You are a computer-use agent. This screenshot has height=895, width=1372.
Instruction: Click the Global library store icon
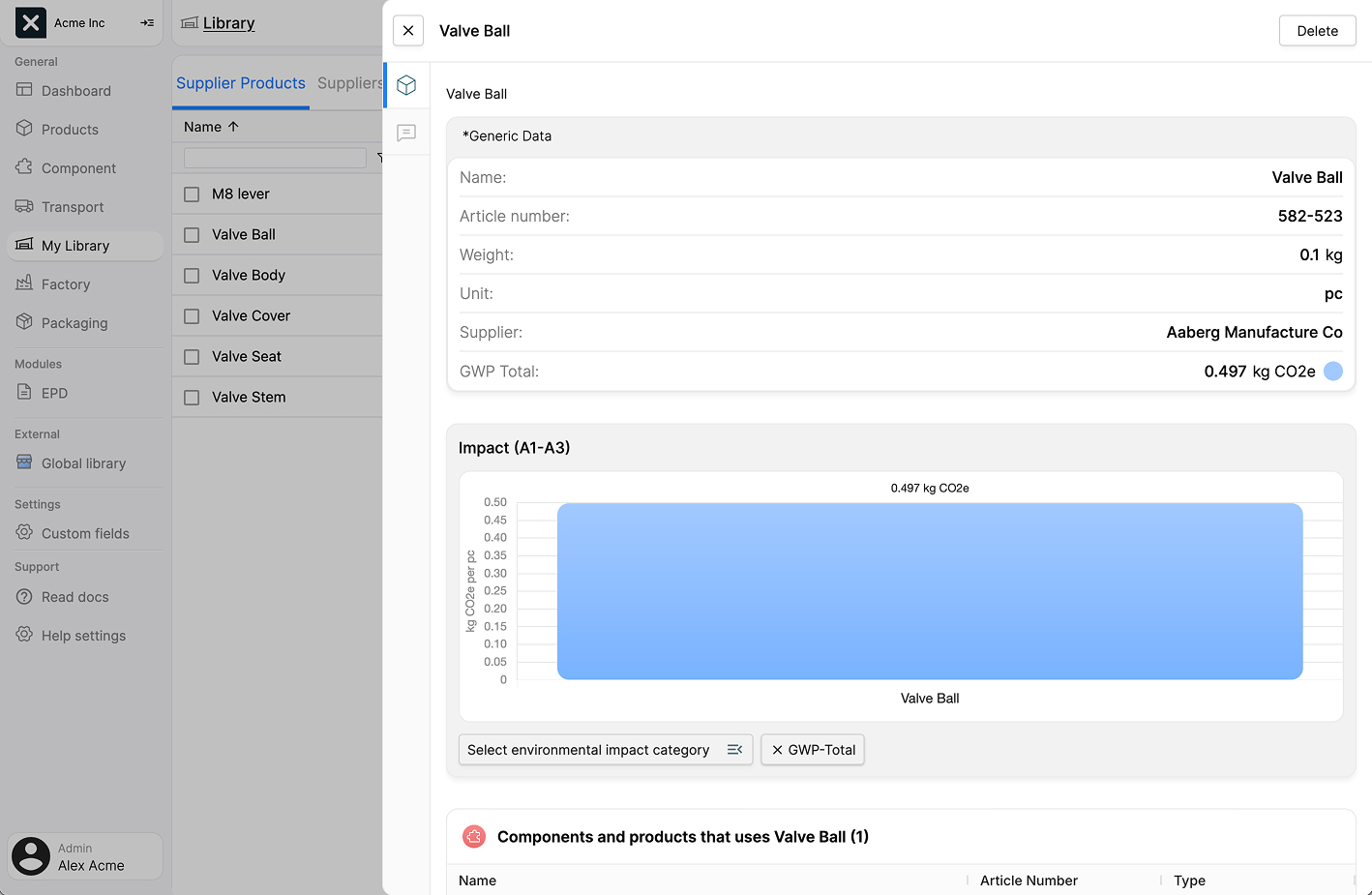click(x=24, y=462)
